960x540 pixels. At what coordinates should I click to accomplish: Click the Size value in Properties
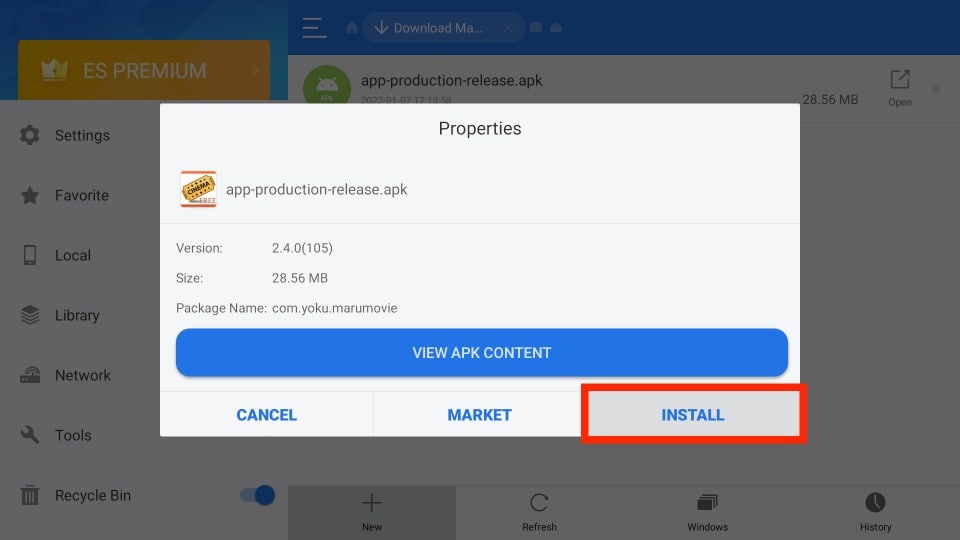coord(300,278)
